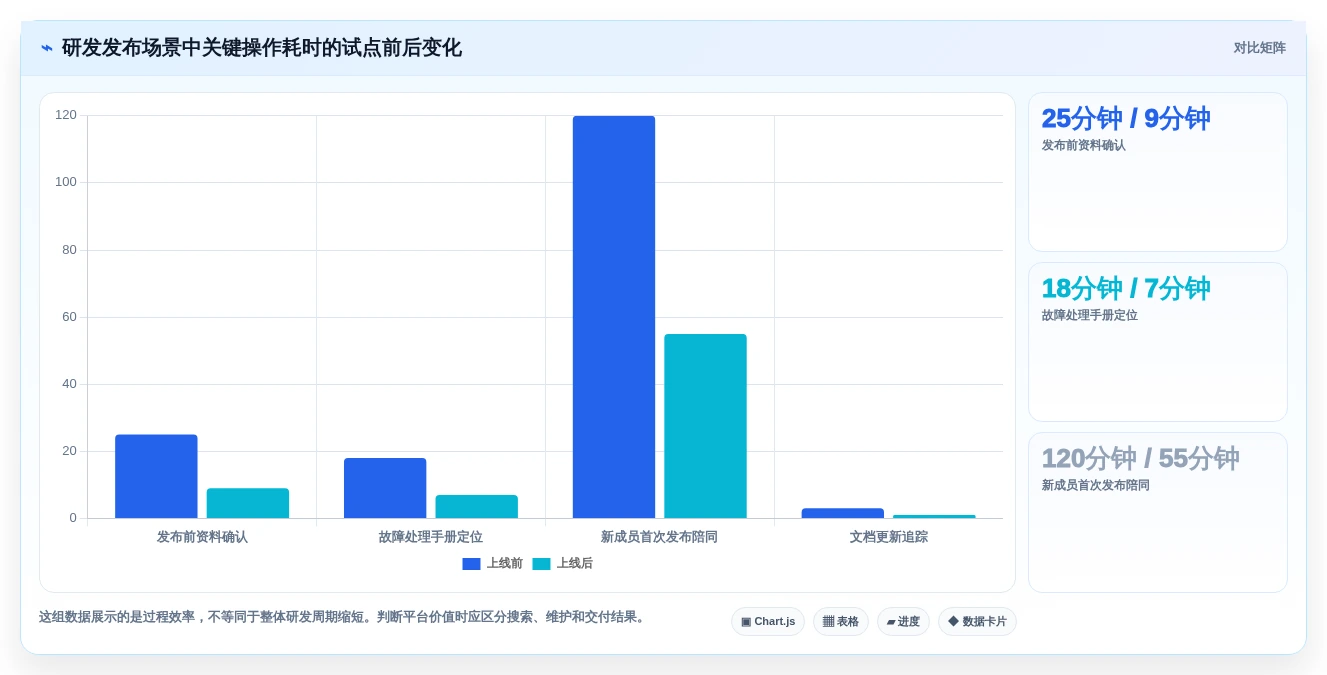Click the 上线后 bar for 发布前资料确认

248,503
